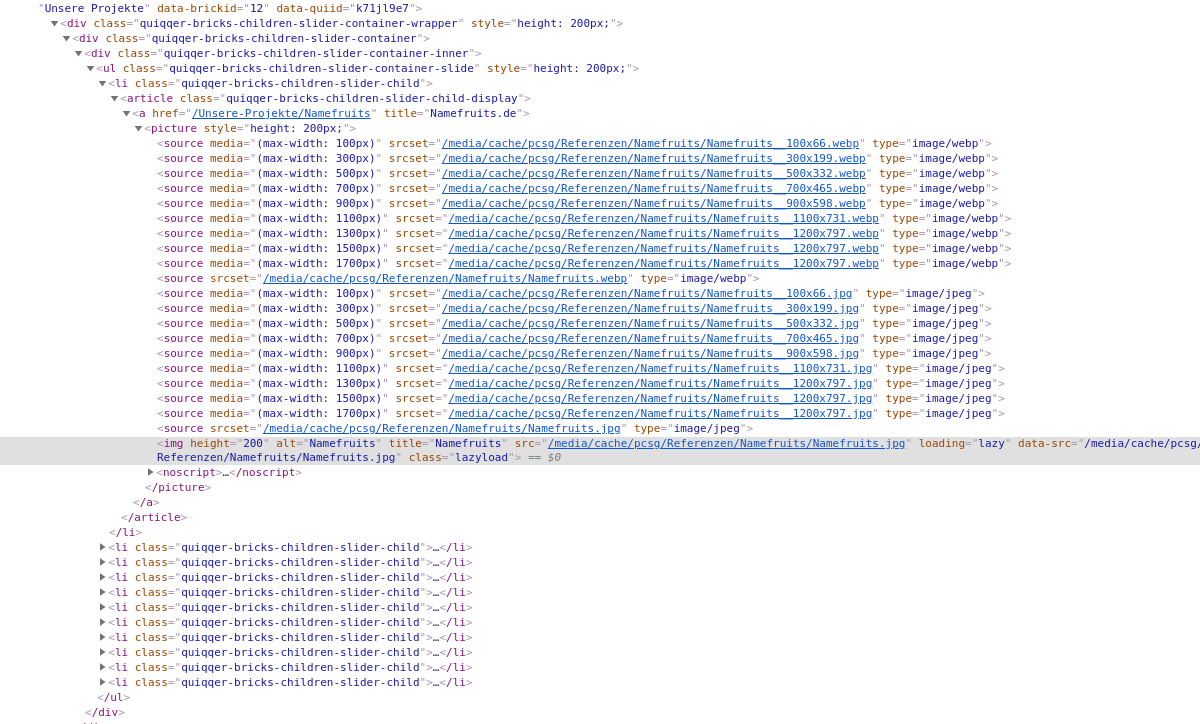Collapse the slider-container-inner div

pyautogui.click(x=78, y=54)
